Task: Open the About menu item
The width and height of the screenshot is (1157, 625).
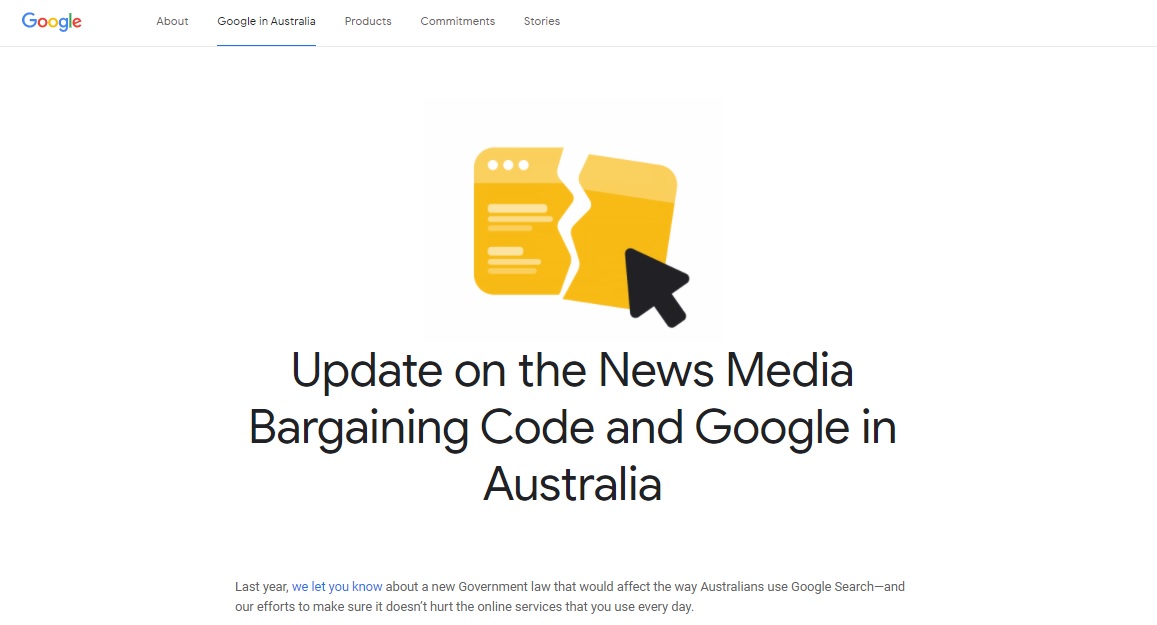Action: coord(172,21)
